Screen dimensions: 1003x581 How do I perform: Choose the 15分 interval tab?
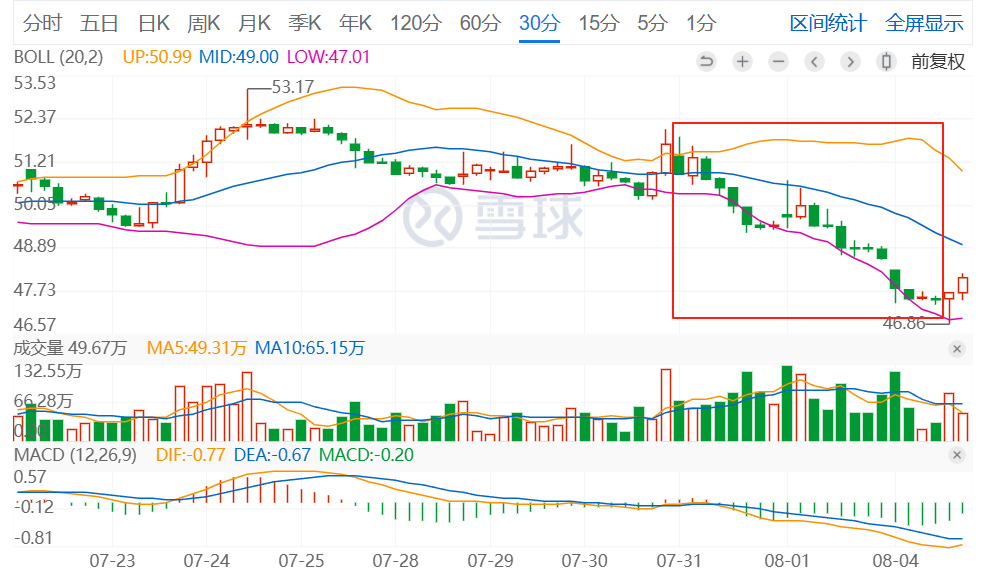point(599,24)
